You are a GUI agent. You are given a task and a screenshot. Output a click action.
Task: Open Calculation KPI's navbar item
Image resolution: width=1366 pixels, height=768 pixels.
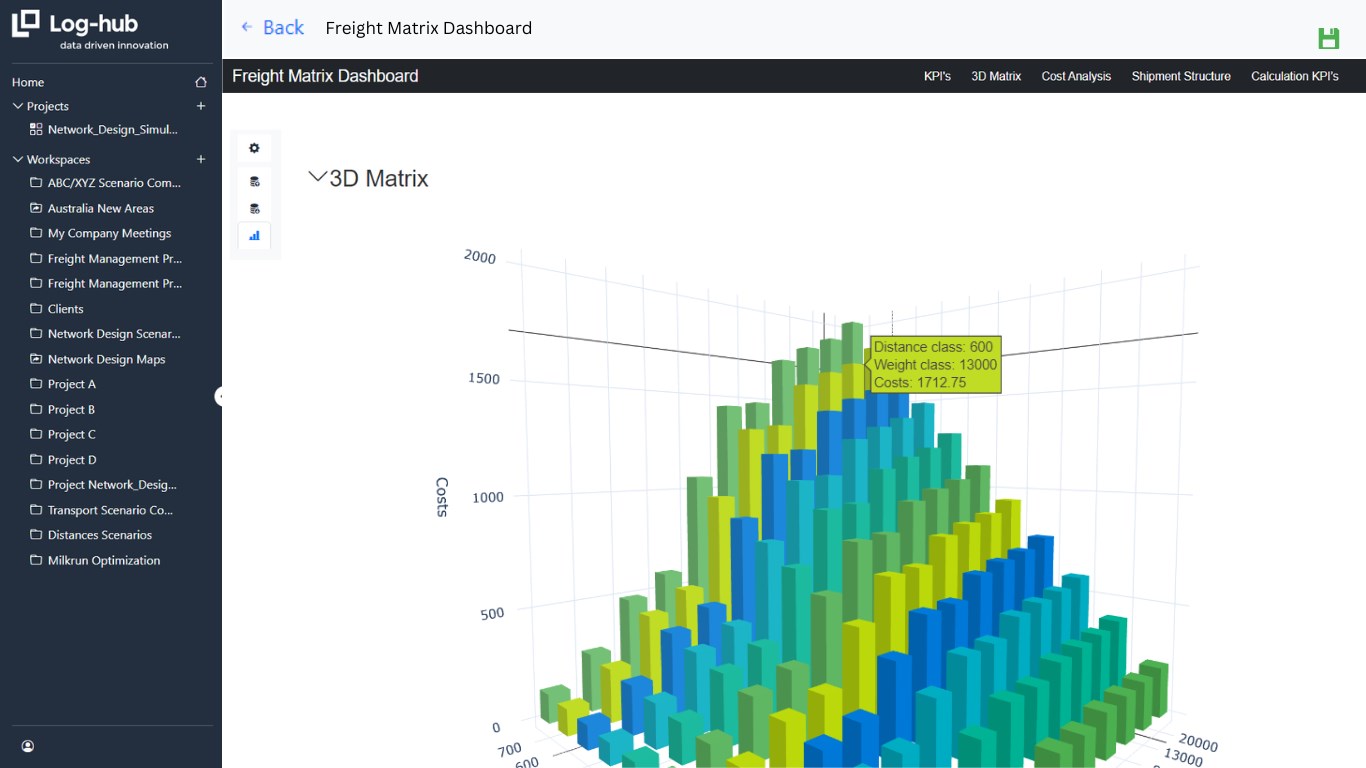1295,76
